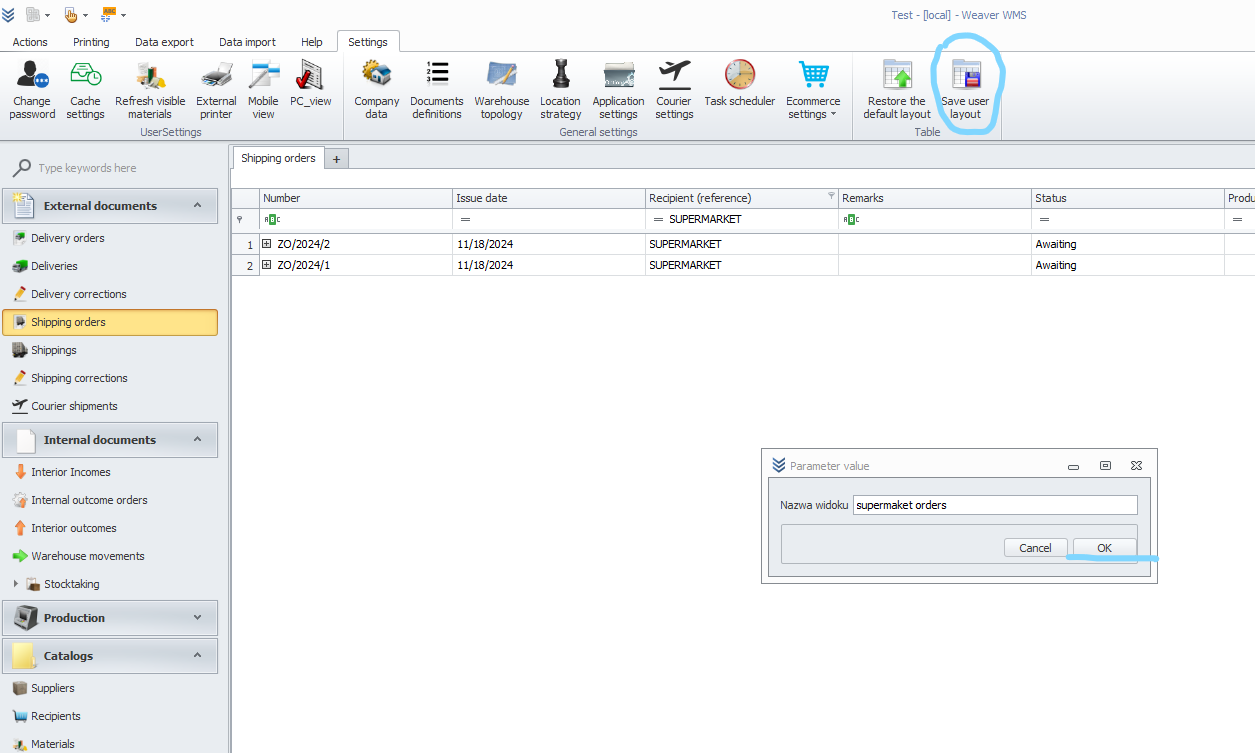This screenshot has width=1255, height=753.
Task: Open External printer settings
Action: pyautogui.click(x=216, y=89)
